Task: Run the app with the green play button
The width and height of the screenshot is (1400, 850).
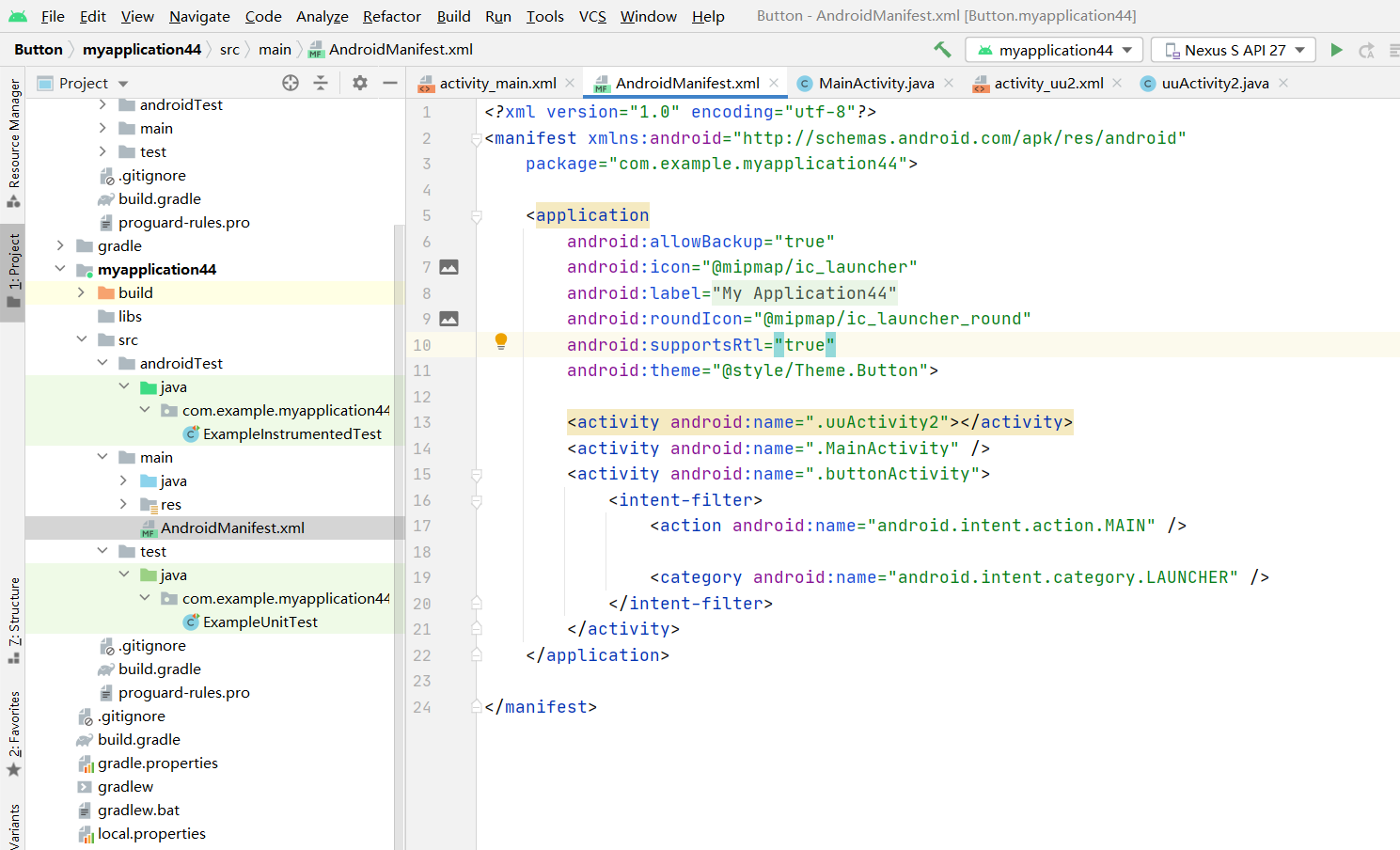Action: (x=1336, y=50)
